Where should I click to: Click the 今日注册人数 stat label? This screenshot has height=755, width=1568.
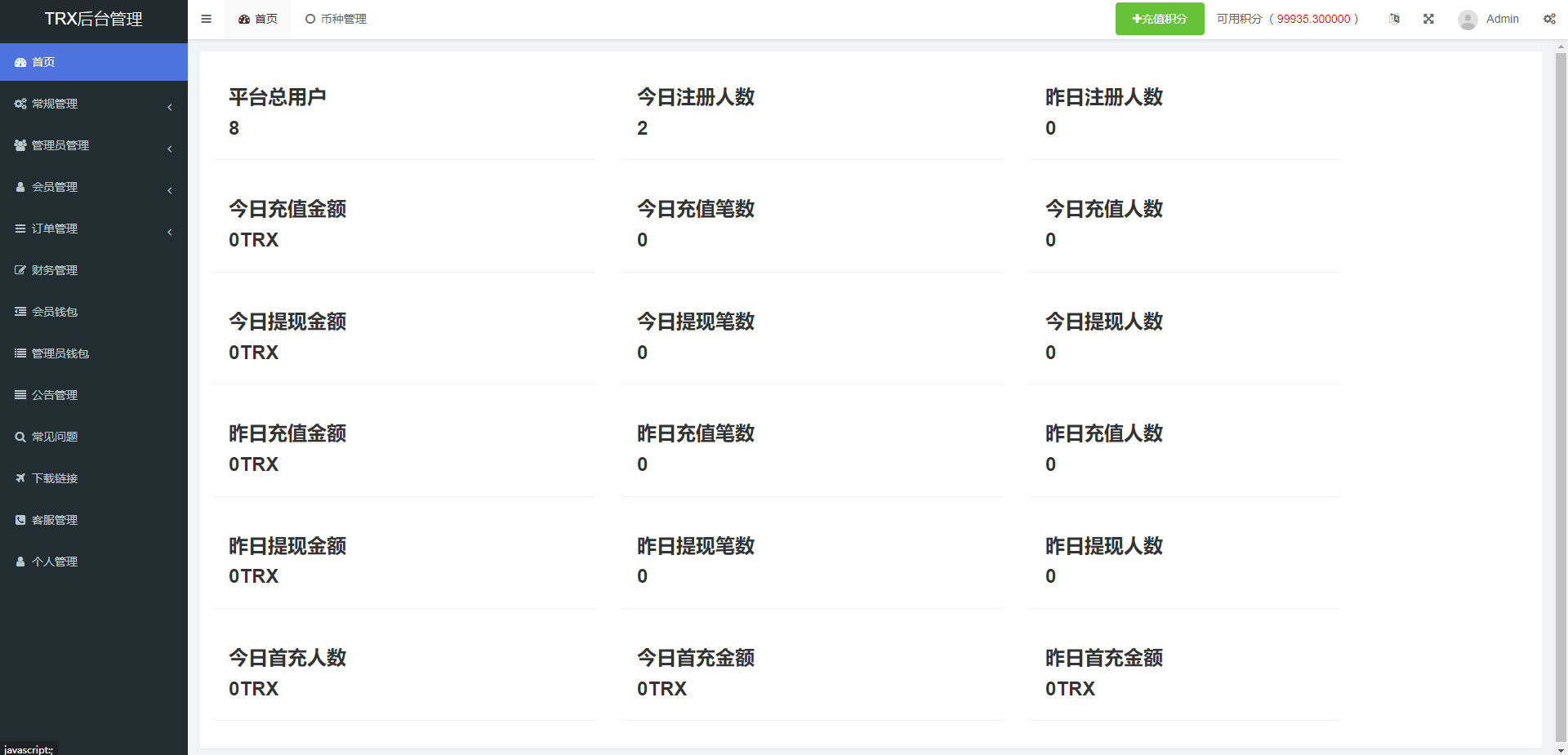coord(696,97)
